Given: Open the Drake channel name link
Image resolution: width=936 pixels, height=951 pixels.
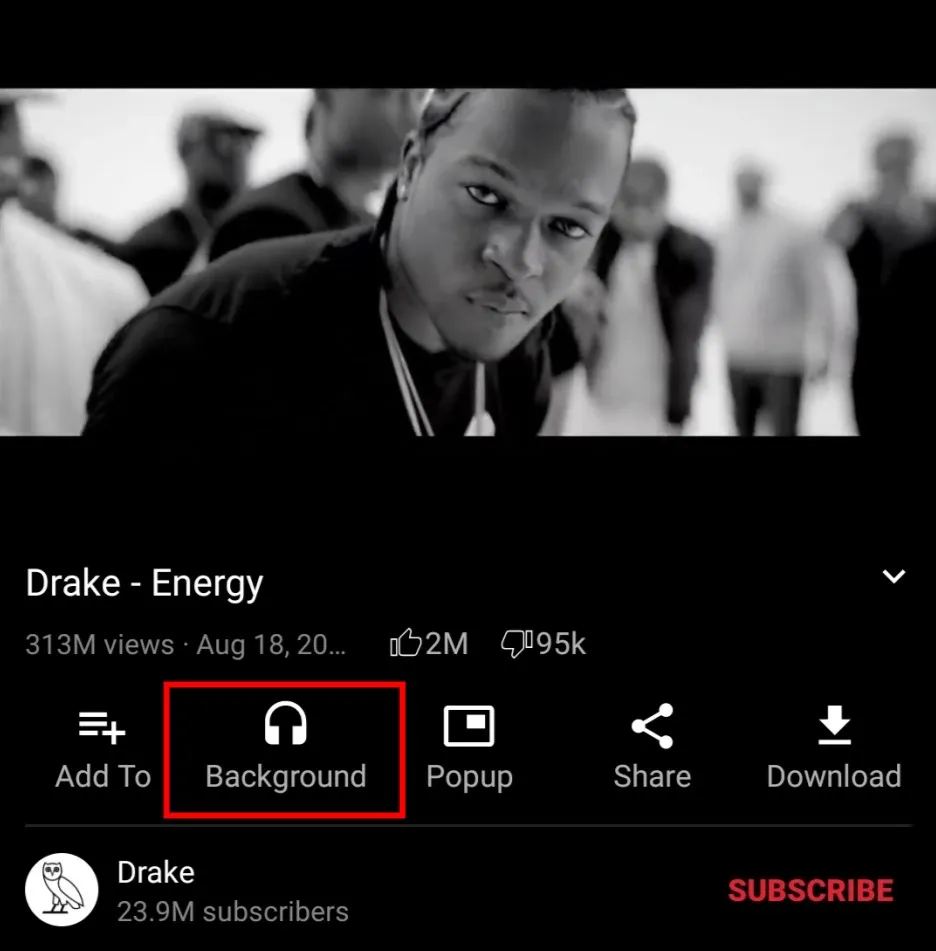Looking at the screenshot, I should click(156, 872).
